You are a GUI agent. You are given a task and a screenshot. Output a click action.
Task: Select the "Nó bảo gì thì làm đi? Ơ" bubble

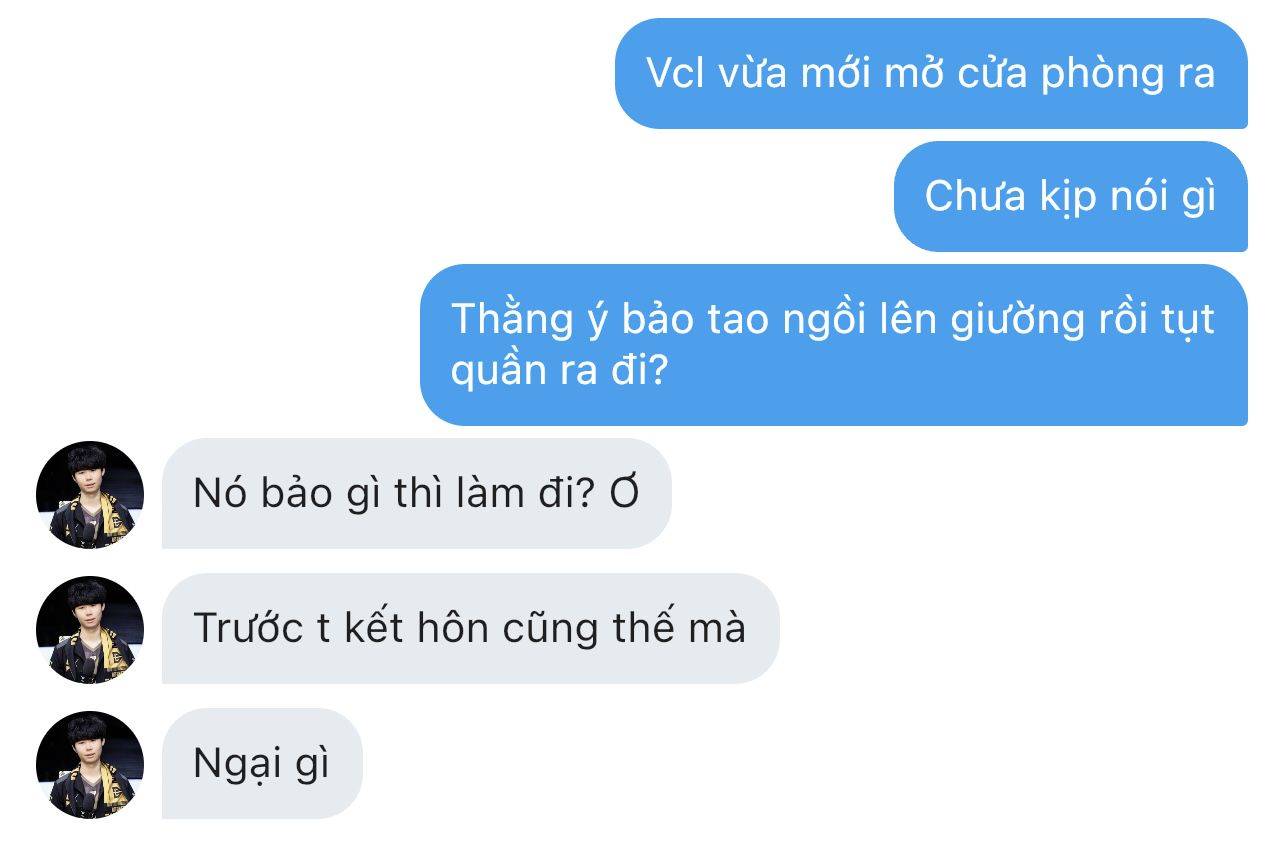point(416,494)
